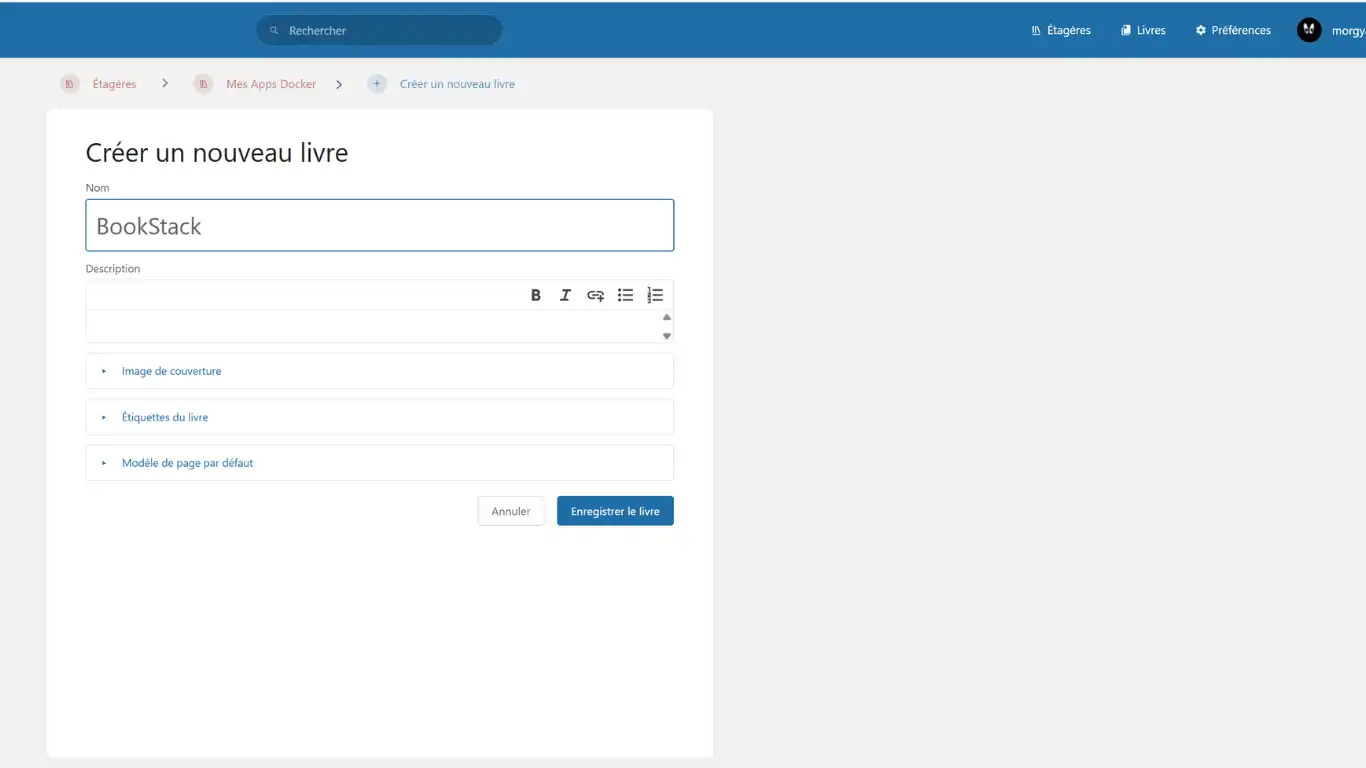Expand Modèle de page par défaut section
The height and width of the screenshot is (768, 1366).
tap(187, 463)
